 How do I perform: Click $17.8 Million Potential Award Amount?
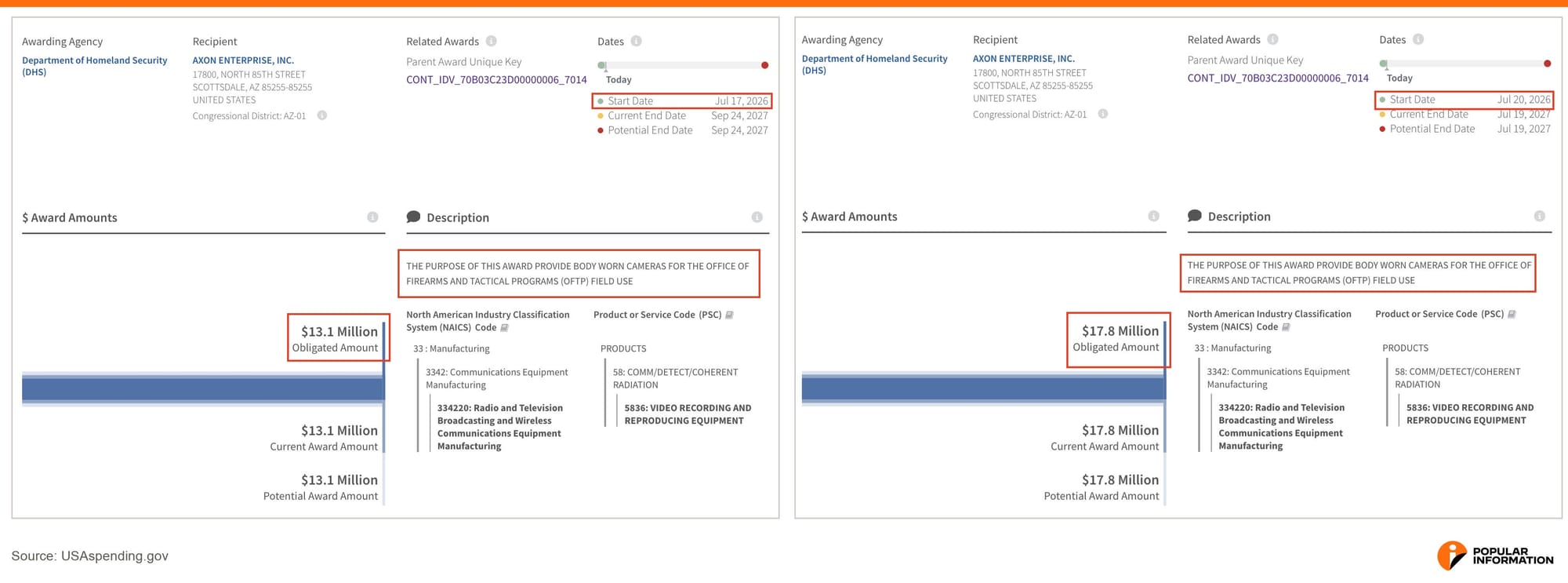pos(1102,487)
